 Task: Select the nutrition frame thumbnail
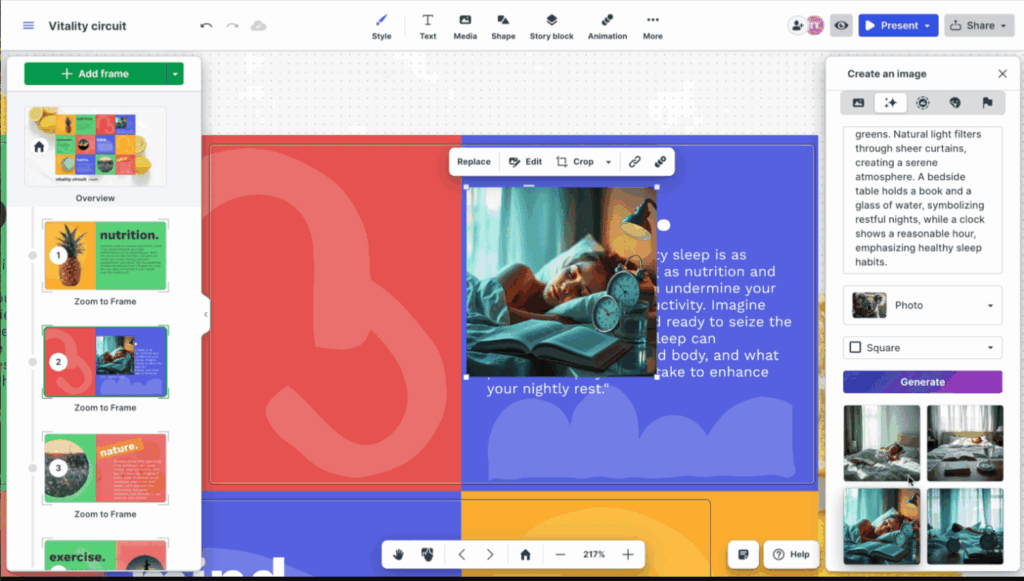(105, 256)
